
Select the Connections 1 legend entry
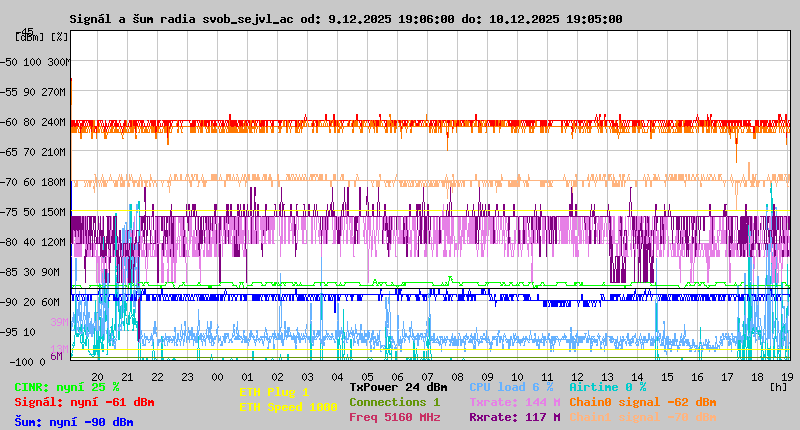click(395, 402)
